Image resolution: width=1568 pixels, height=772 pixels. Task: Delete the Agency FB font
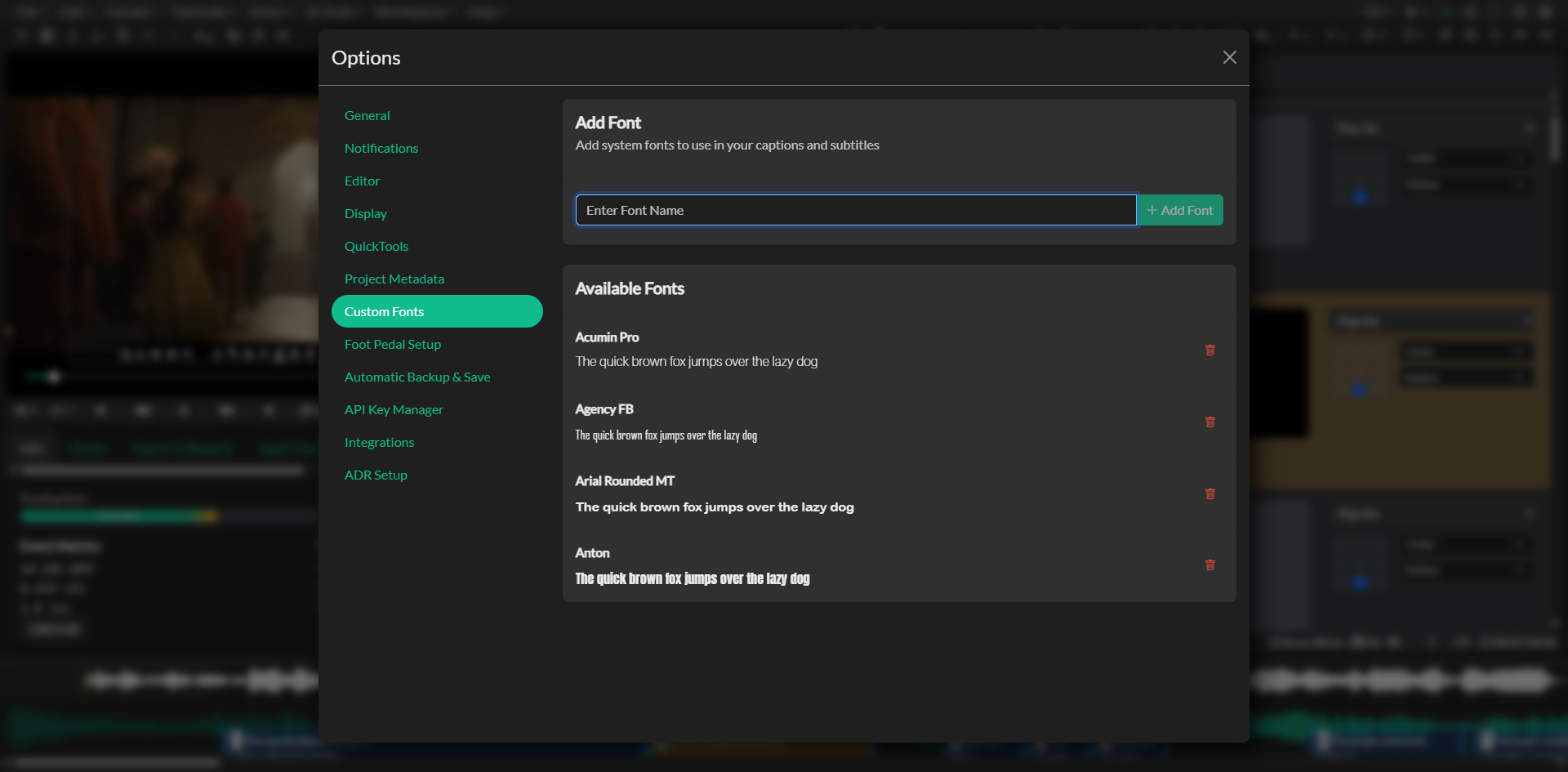click(1210, 422)
